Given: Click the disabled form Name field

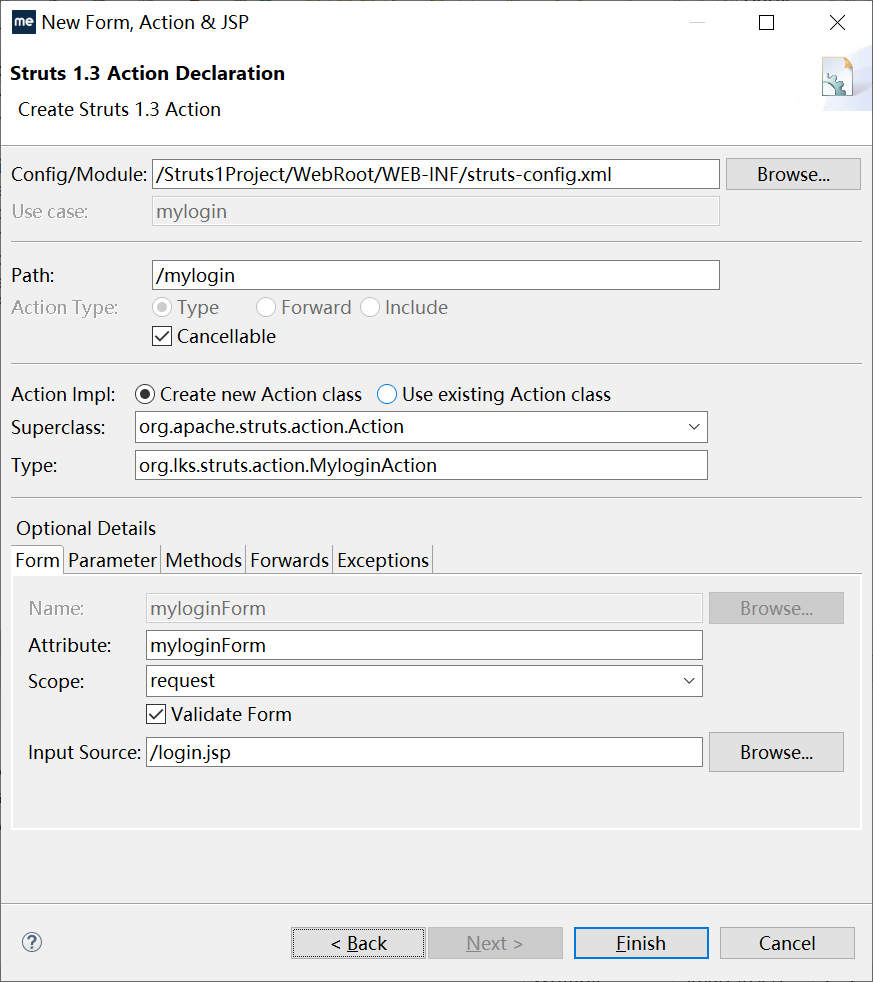Looking at the screenshot, I should pos(425,608).
